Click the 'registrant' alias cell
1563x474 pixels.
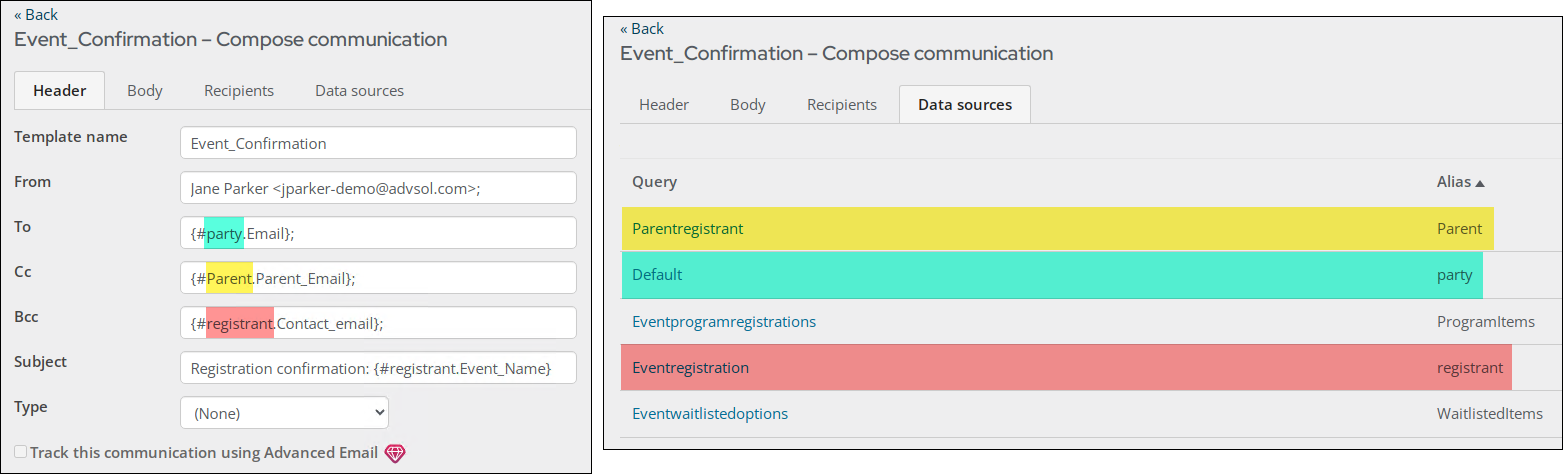(1470, 367)
